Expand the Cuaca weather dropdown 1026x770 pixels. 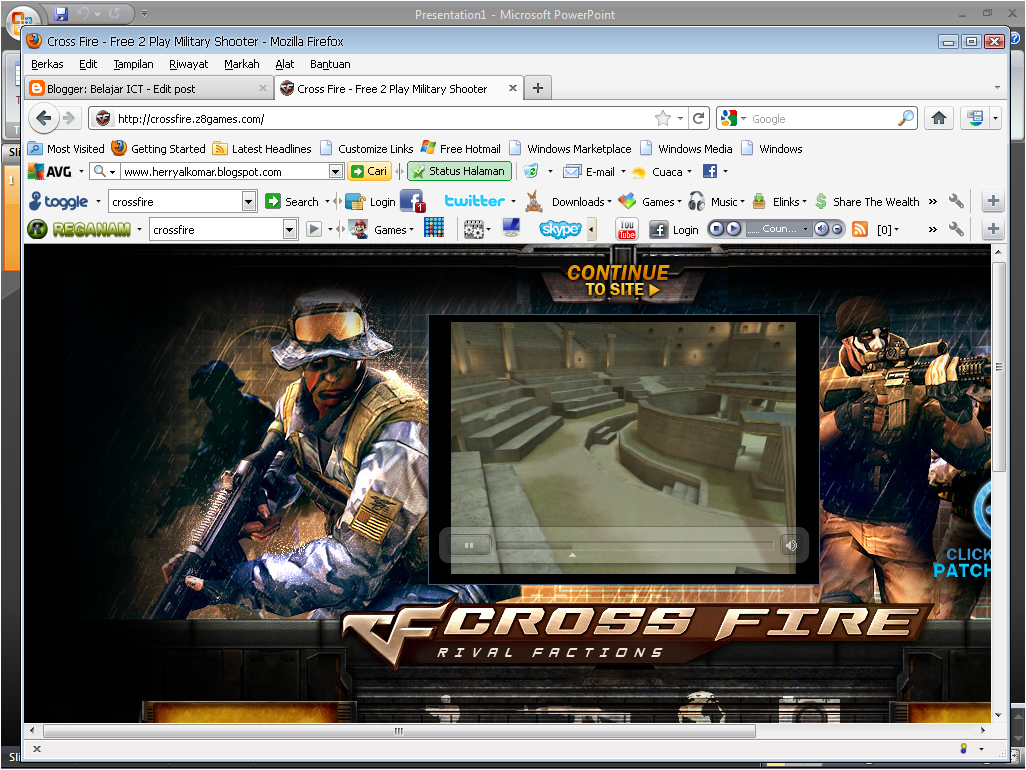[689, 171]
